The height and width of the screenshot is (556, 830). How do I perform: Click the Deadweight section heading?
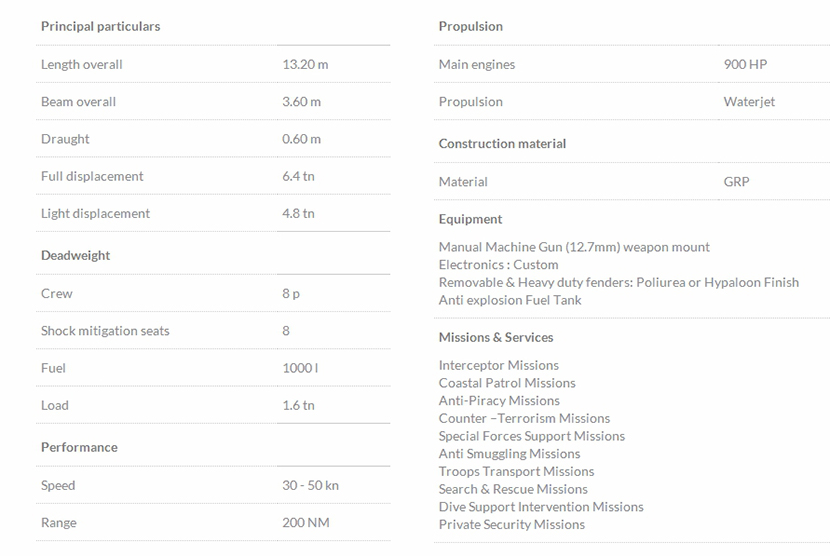[76, 255]
